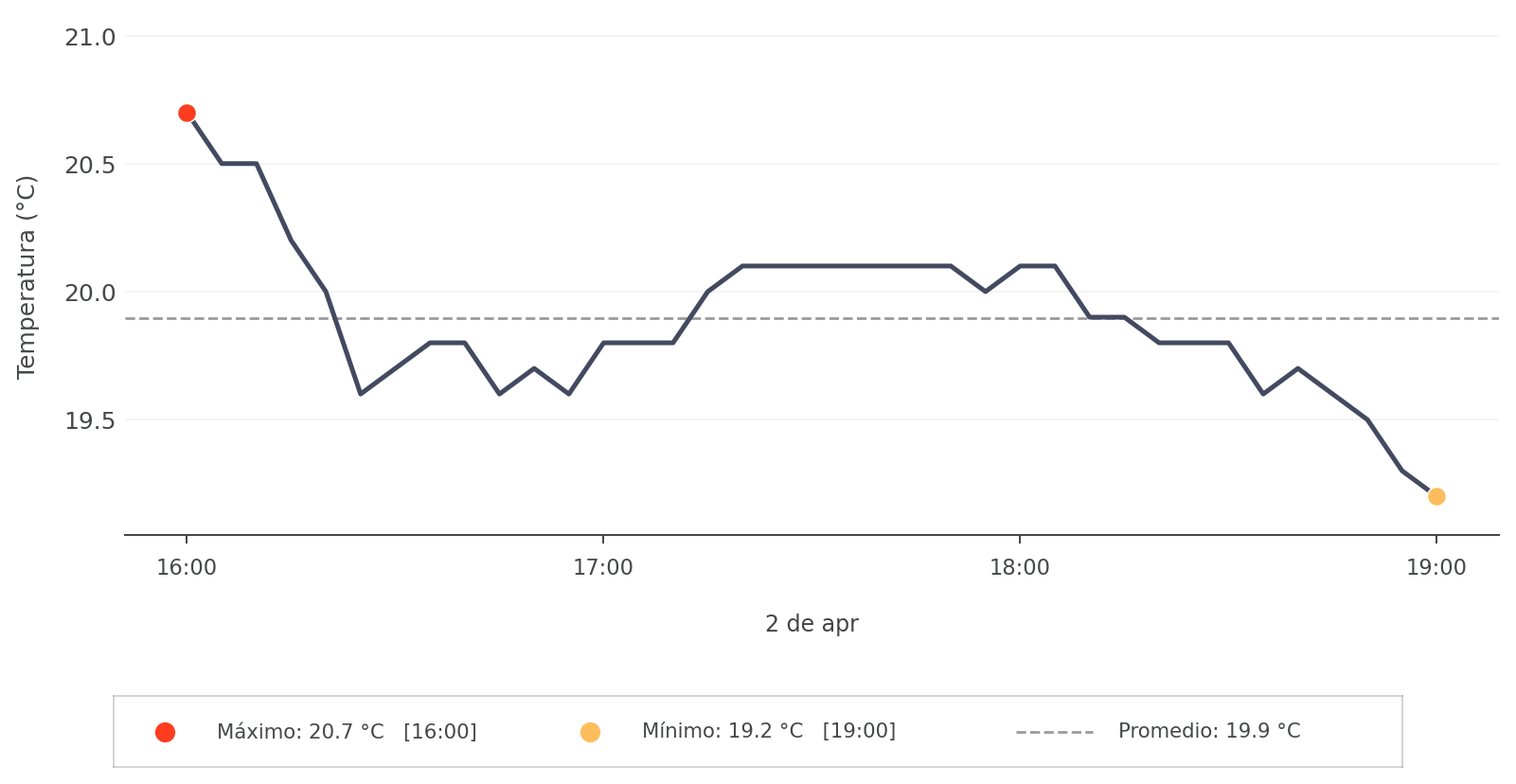
Task: Click the 21.0 label on the temperature axis
Action: pos(90,38)
